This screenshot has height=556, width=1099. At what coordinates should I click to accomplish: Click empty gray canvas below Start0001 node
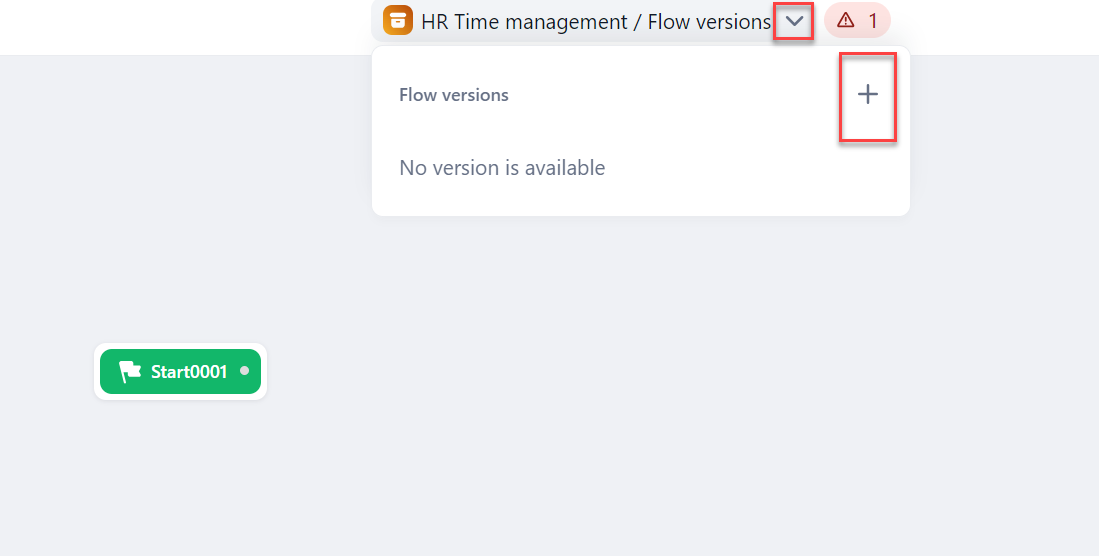[180, 470]
